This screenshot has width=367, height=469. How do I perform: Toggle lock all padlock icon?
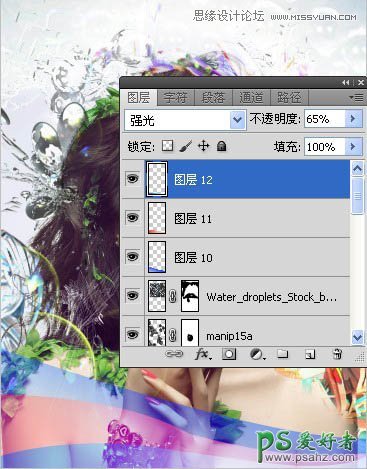[221, 146]
